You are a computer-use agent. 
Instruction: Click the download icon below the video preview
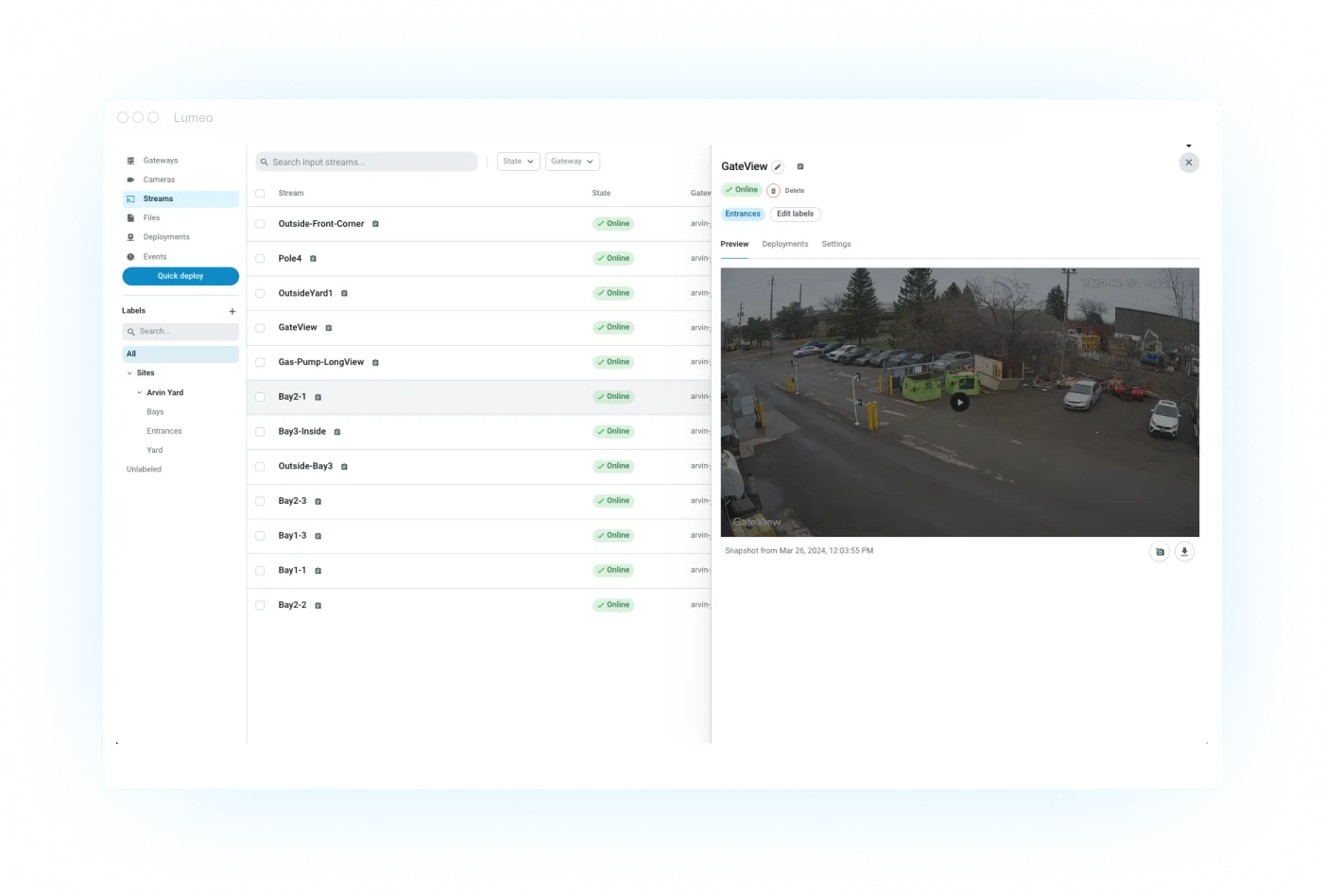point(1184,551)
